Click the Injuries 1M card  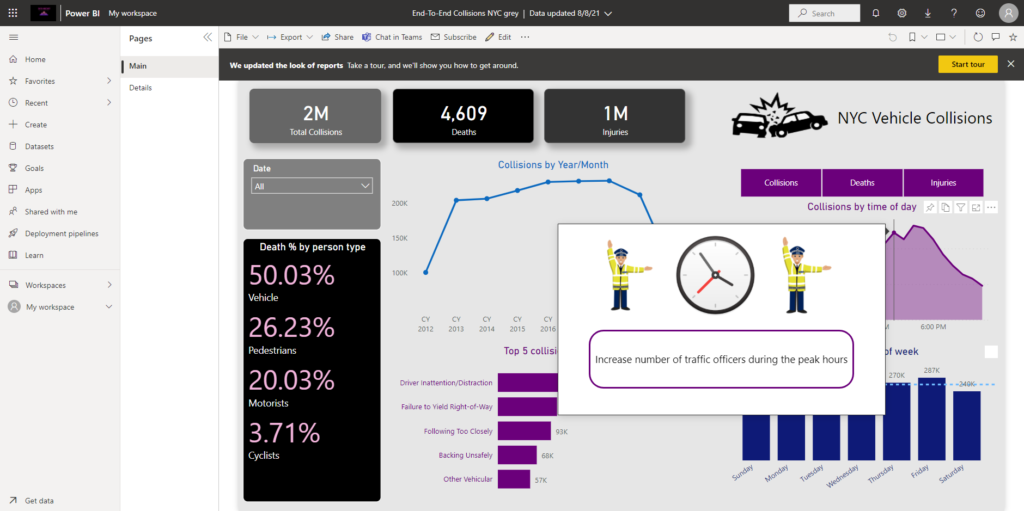pyautogui.click(x=615, y=116)
